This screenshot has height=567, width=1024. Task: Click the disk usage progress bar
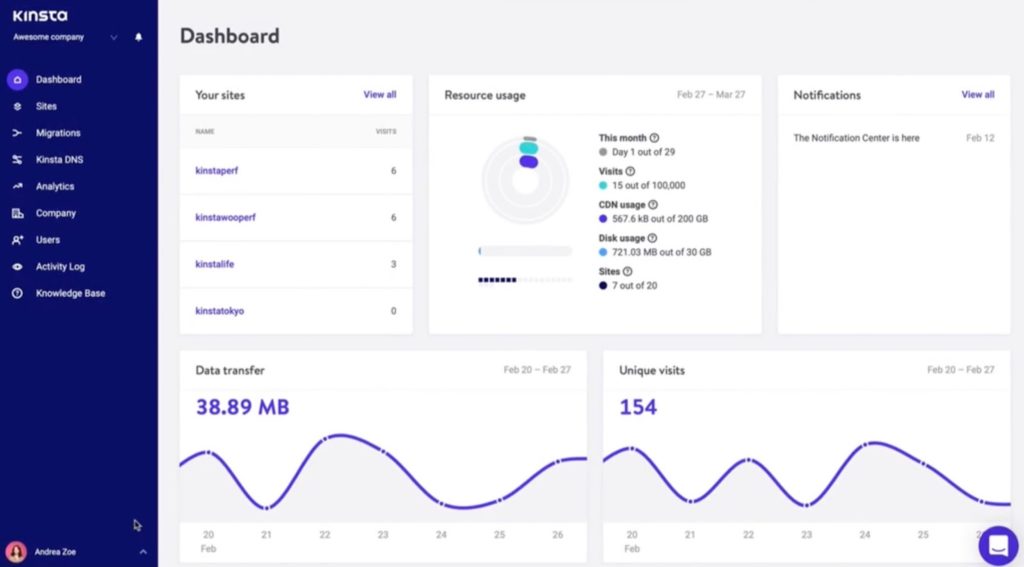(x=525, y=251)
